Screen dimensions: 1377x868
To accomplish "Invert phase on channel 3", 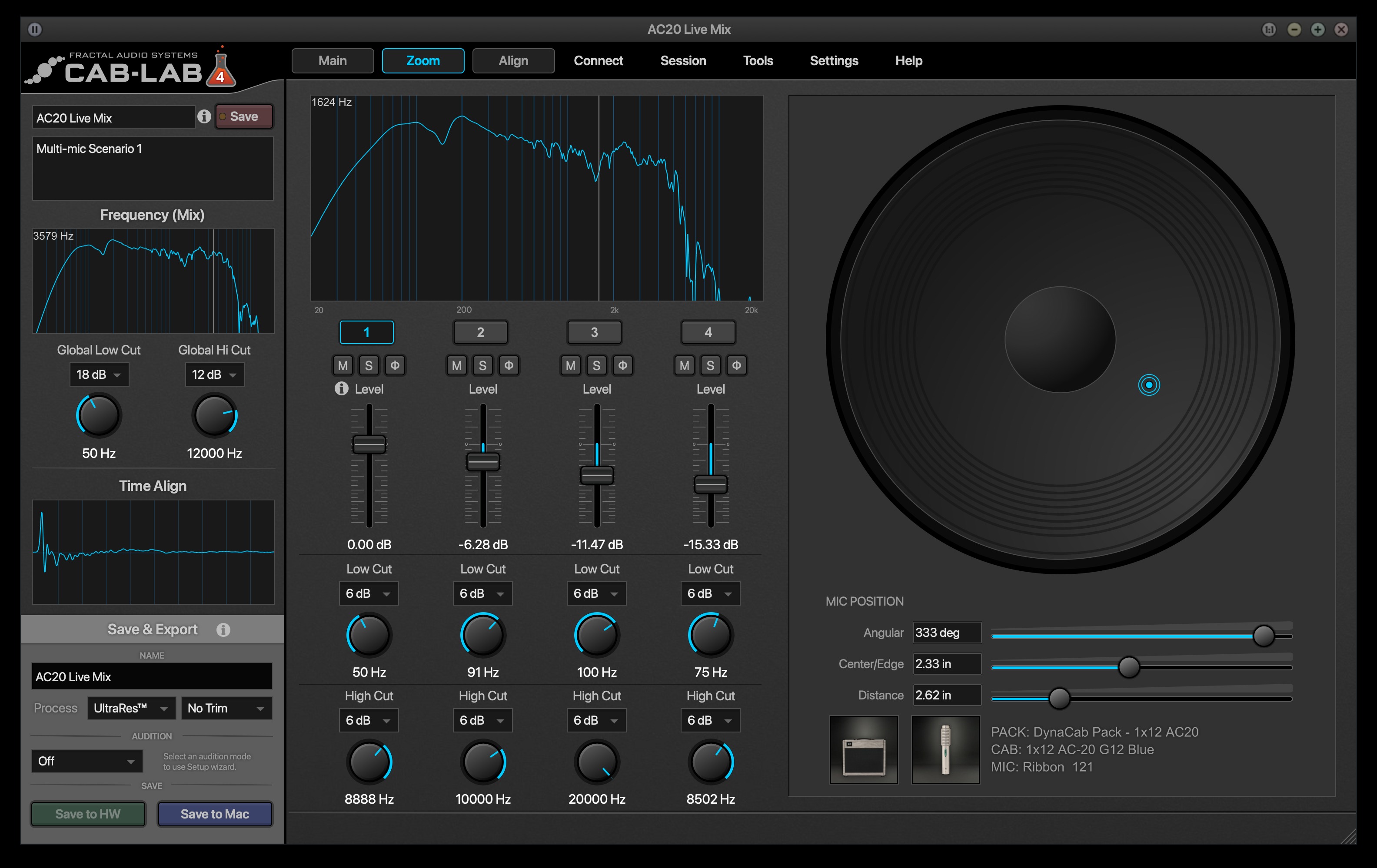I will tap(622, 366).
